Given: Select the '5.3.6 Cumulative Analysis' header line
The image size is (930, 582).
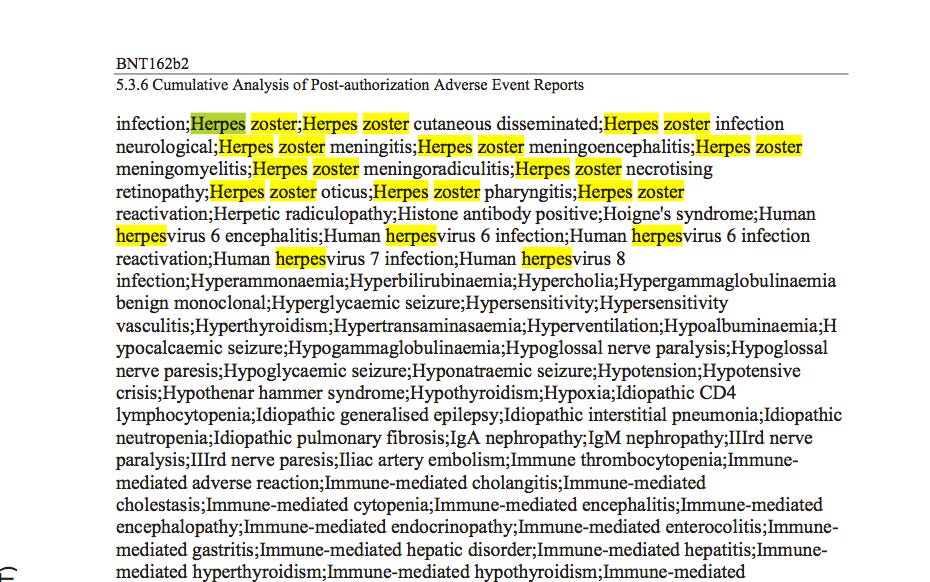Looking at the screenshot, I should 350,85.
